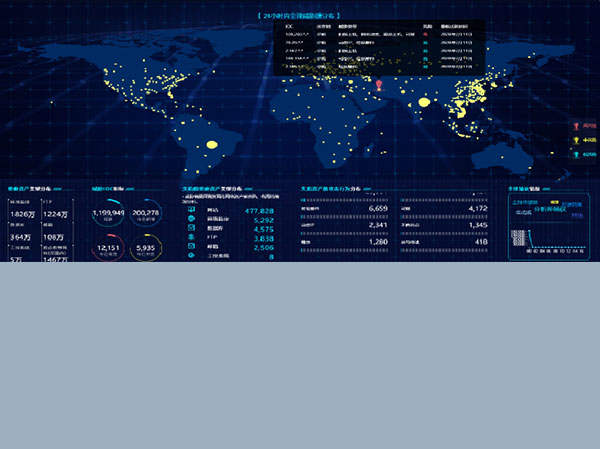Viewport: 600px width, 449px height.
Task: Click the red 12,151 ring gauge
Action: (108, 248)
